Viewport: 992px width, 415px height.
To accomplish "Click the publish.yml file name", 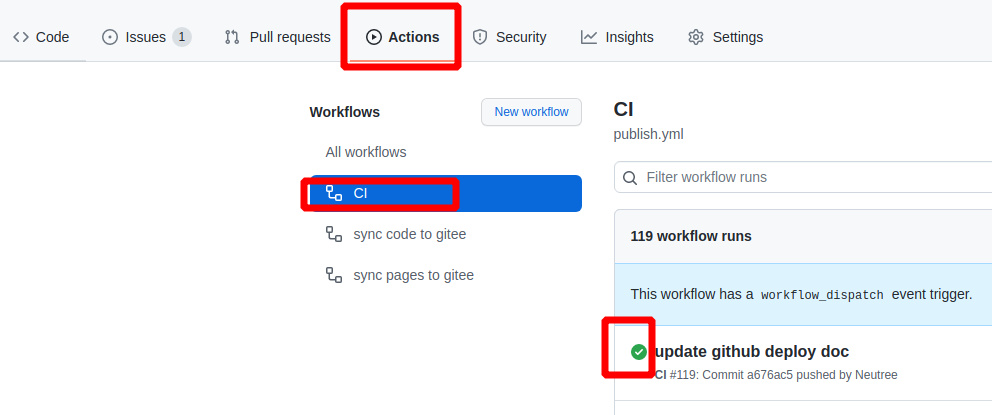I will pos(648,135).
